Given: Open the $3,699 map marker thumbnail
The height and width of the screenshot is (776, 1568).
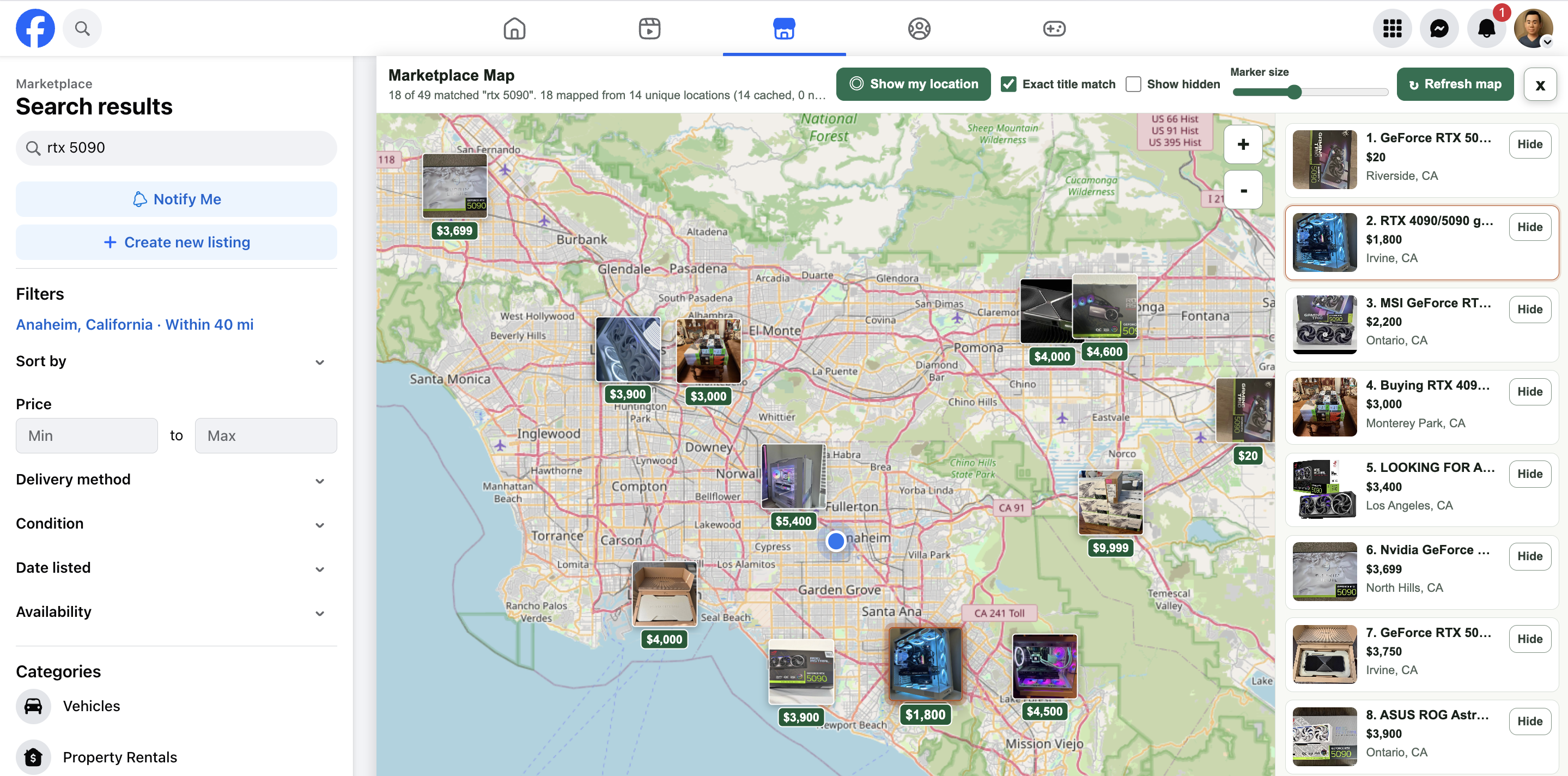Looking at the screenshot, I should (455, 186).
